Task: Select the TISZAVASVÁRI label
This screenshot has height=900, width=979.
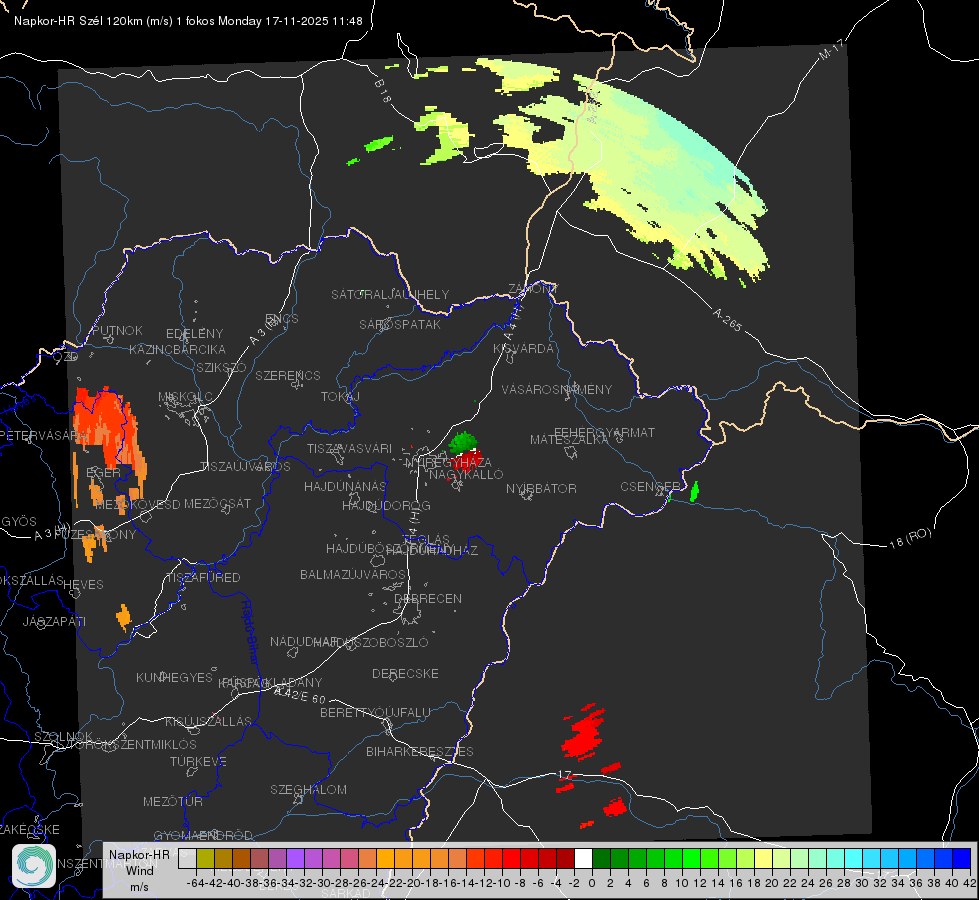Action: coord(350,448)
